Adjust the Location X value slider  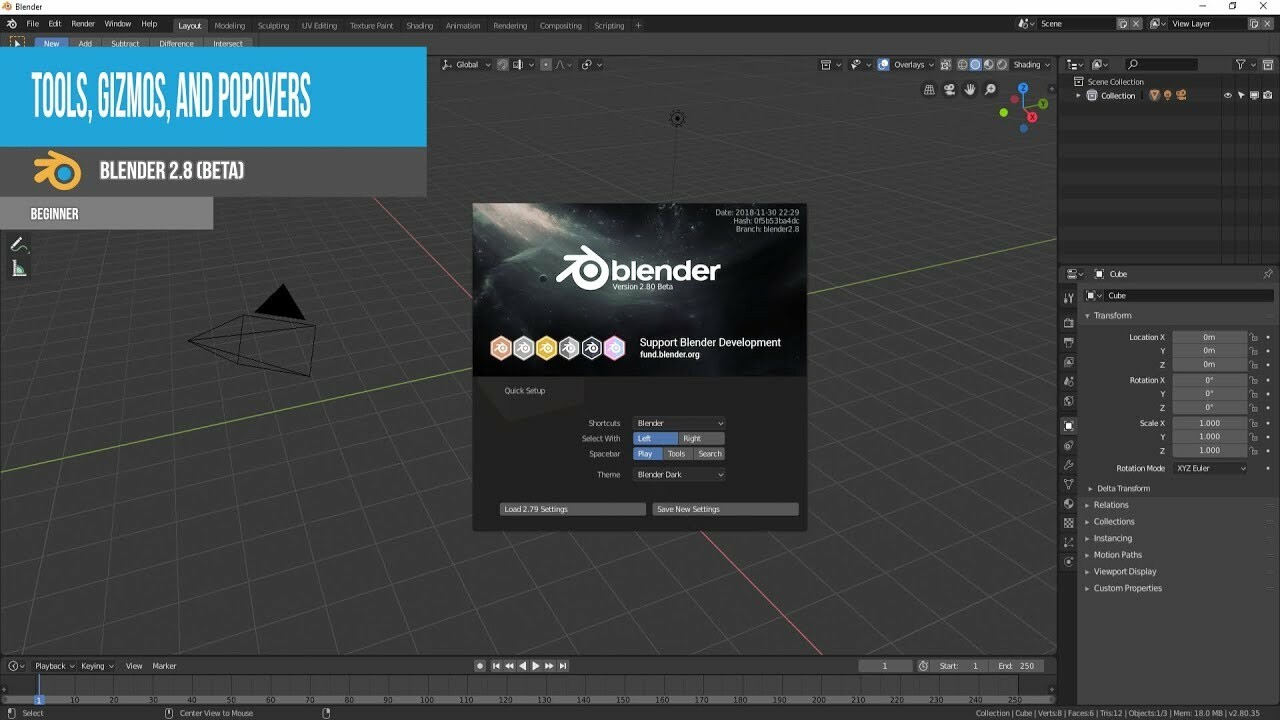tap(1210, 336)
